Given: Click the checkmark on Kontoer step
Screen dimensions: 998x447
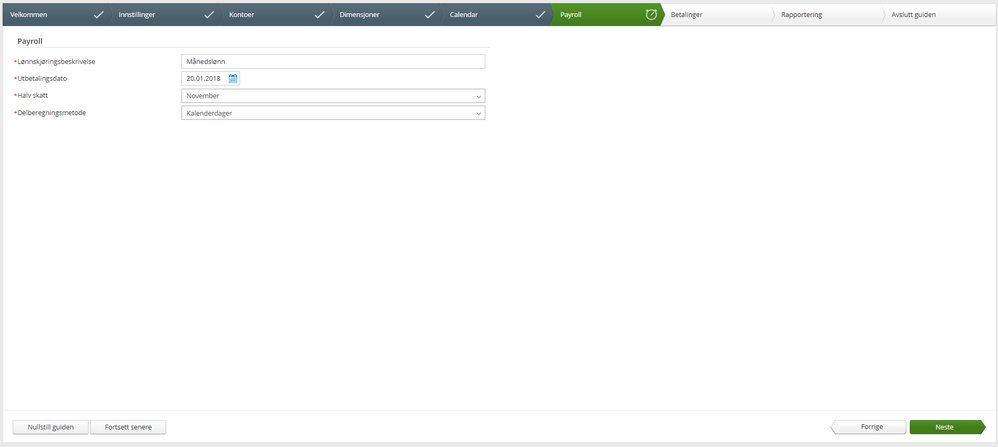Looking at the screenshot, I should [320, 15].
